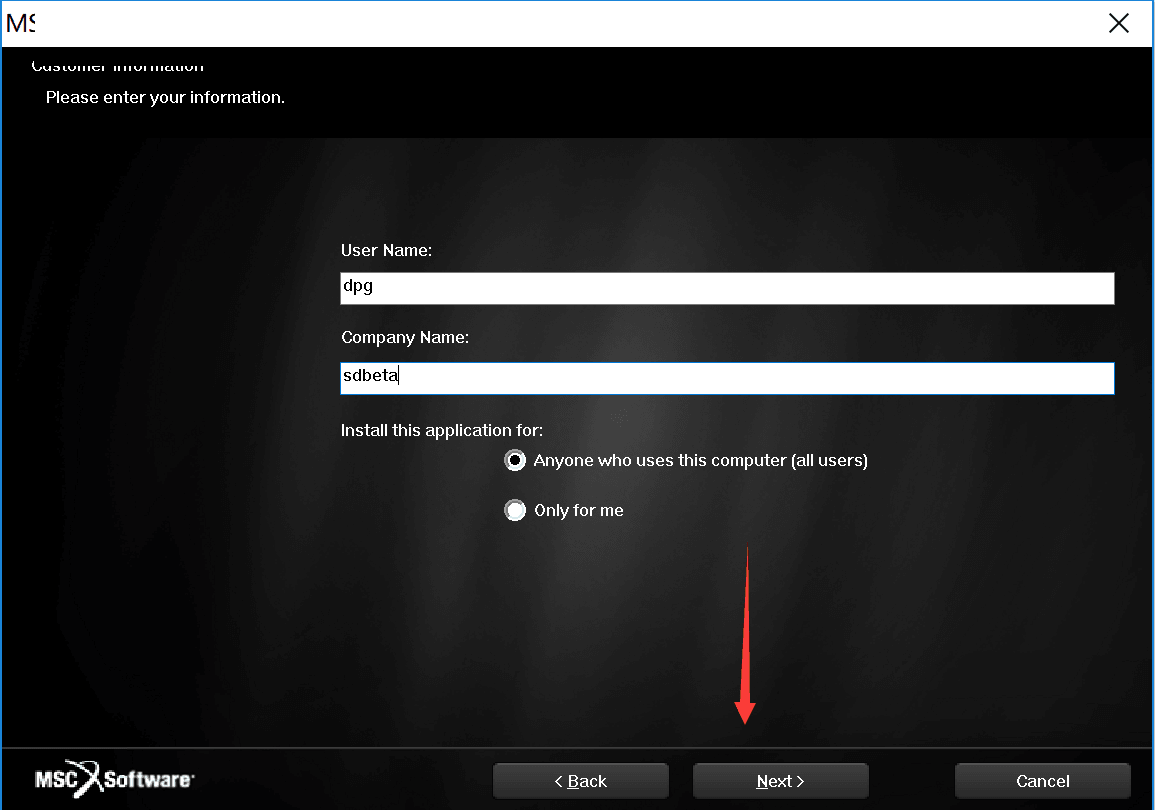Viewport: 1155px width, 810px height.
Task: Click the MS title bar text
Action: click(21, 24)
